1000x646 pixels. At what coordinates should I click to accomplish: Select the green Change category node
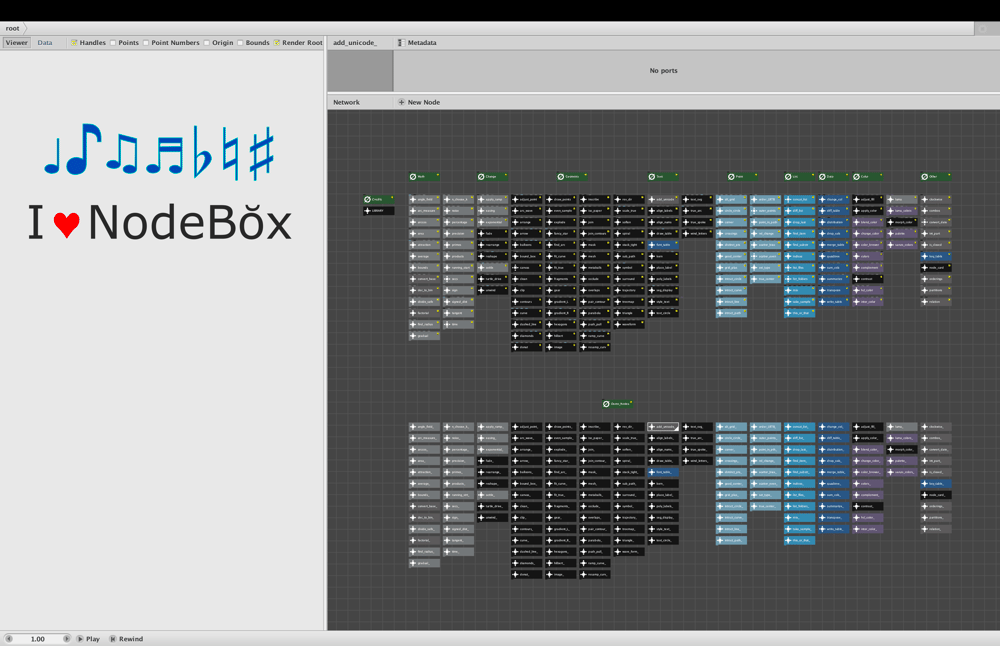[492, 177]
